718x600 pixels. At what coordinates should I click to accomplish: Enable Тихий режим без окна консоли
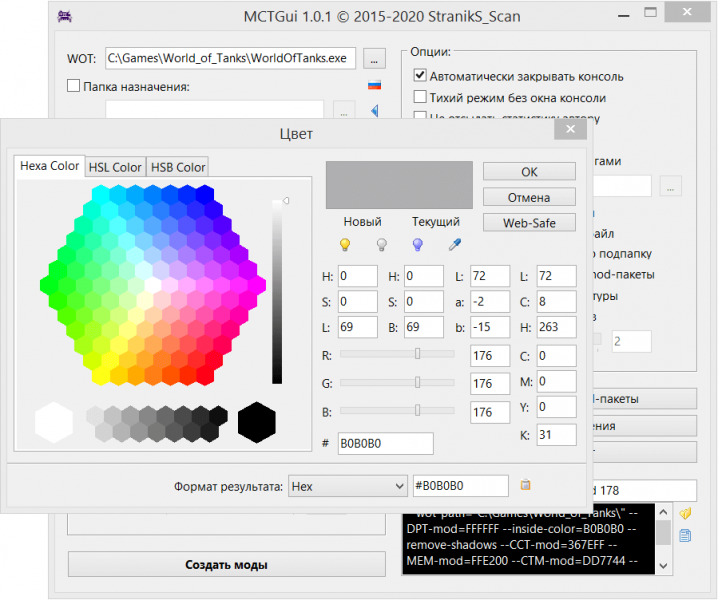tap(420, 98)
